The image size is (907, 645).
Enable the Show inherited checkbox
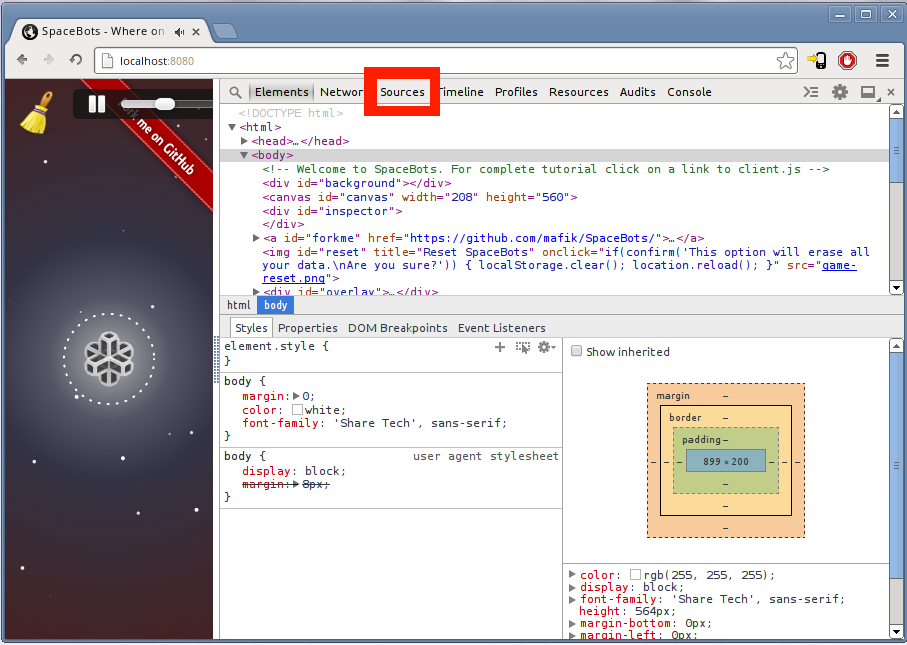tap(576, 352)
